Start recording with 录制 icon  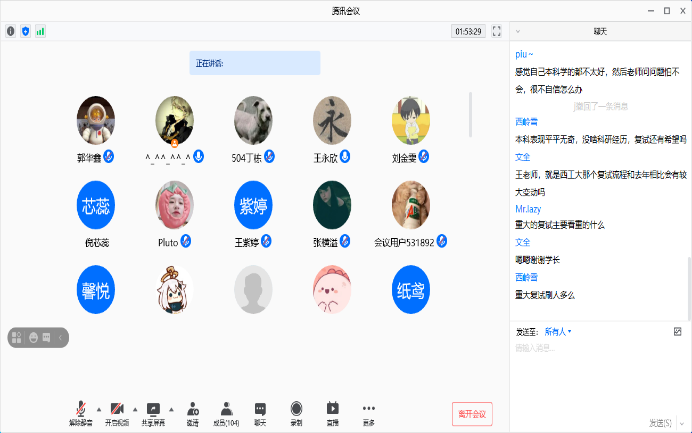pyautogui.click(x=296, y=412)
